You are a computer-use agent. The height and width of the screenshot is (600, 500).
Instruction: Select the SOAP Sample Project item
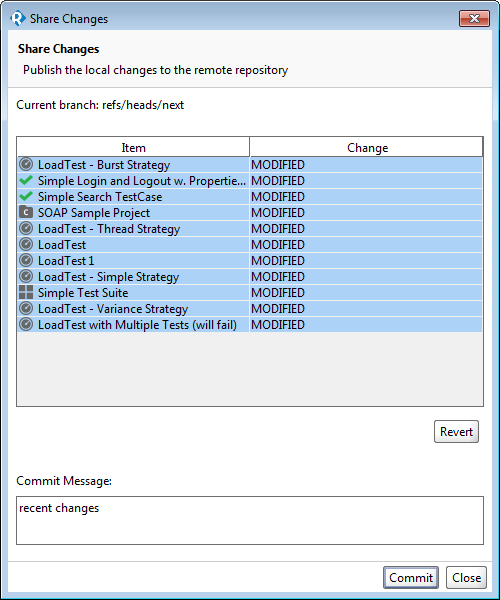tap(133, 213)
